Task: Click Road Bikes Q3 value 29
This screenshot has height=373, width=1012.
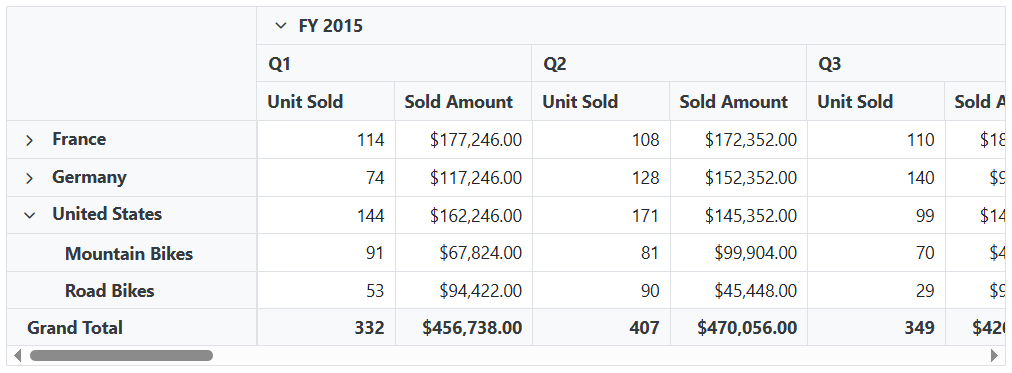Action: click(876, 290)
